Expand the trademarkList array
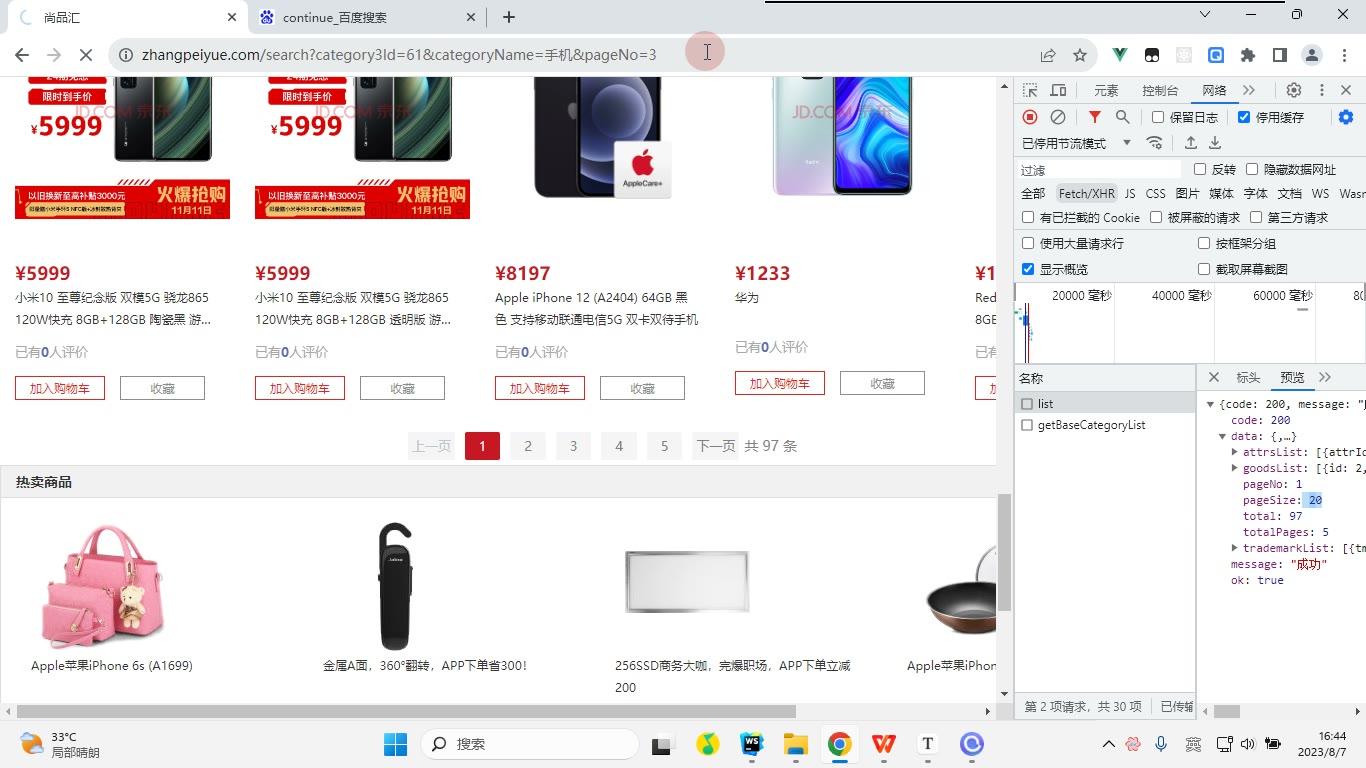 click(x=1235, y=548)
